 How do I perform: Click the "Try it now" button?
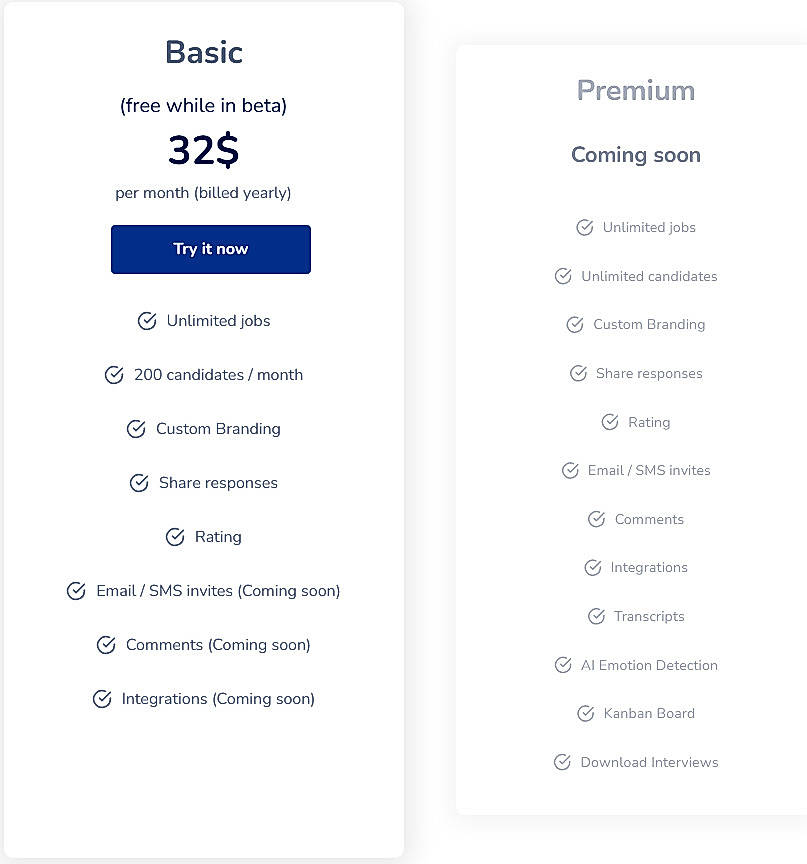point(210,249)
